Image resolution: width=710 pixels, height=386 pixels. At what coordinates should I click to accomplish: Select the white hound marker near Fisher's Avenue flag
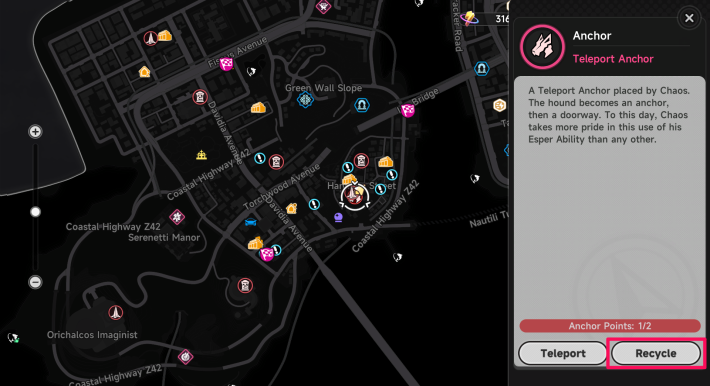(251, 71)
